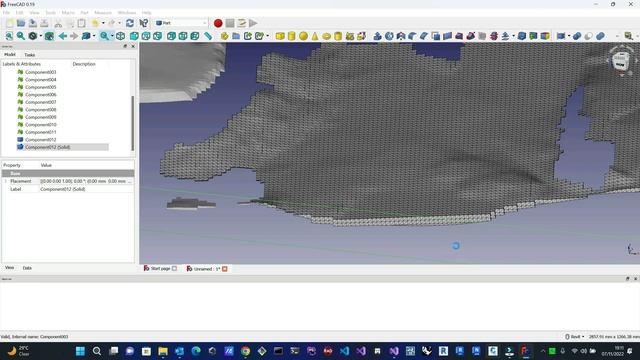
Task: Open the taskbar Search icon
Action: (x=97, y=351)
